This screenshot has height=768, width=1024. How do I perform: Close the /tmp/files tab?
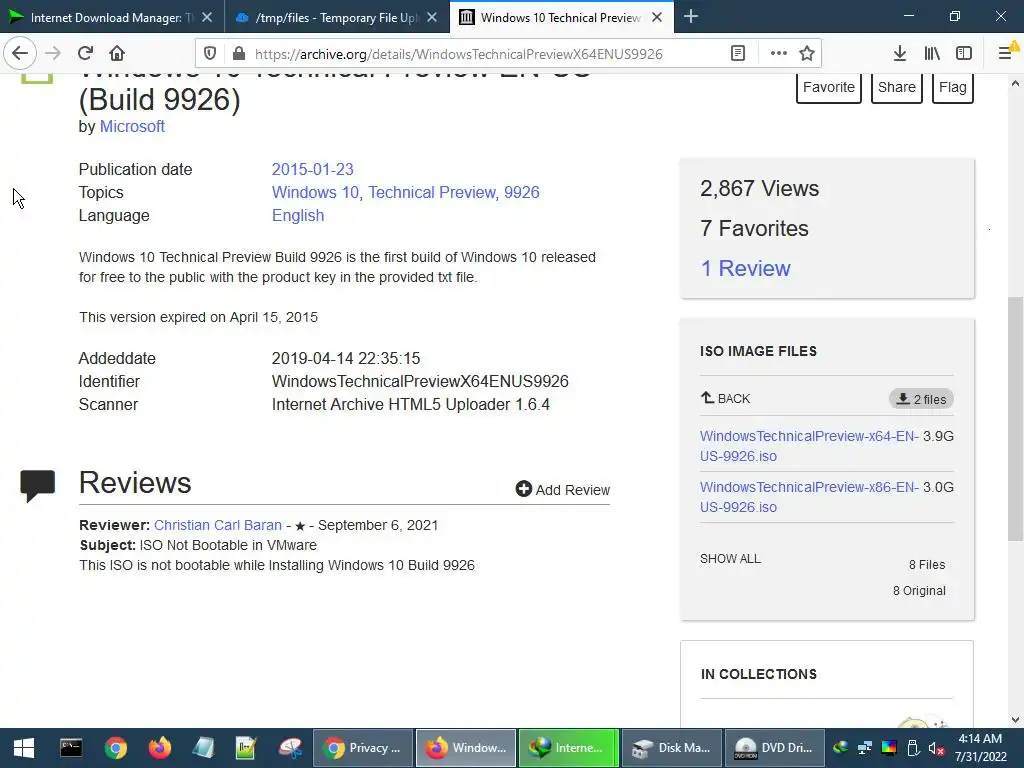click(432, 18)
